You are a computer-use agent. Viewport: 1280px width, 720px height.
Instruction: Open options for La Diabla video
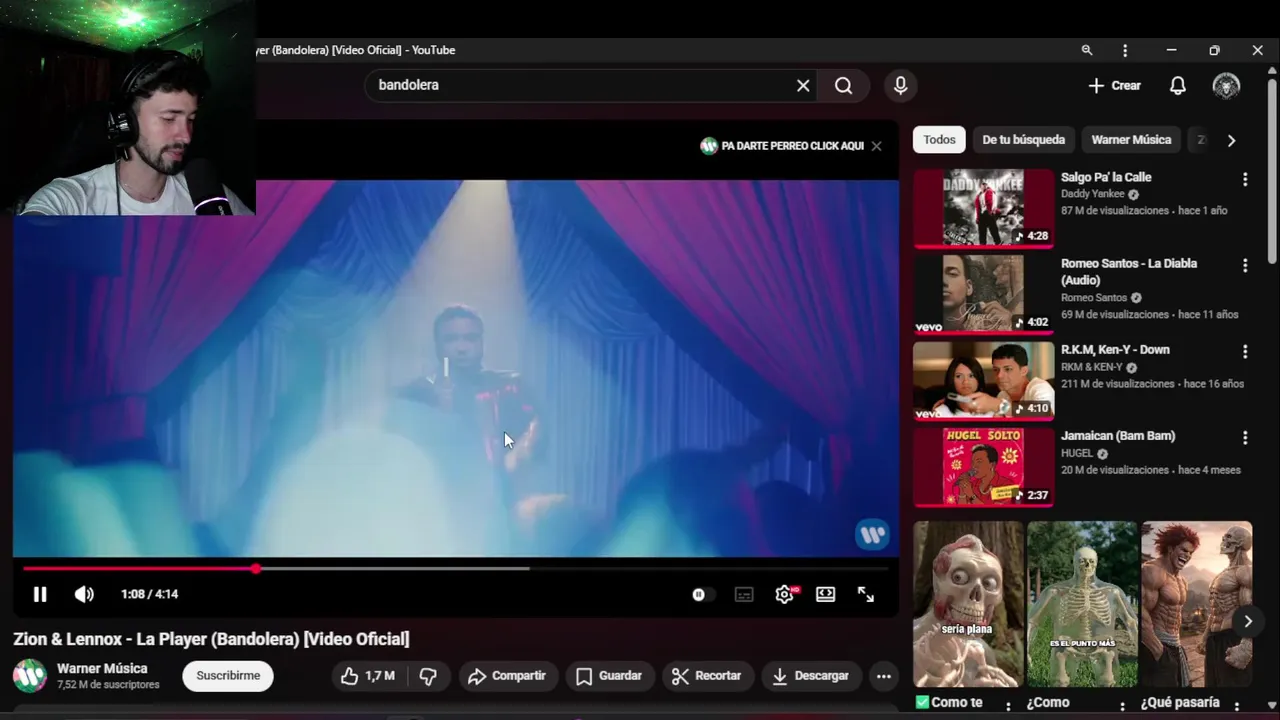[1245, 265]
